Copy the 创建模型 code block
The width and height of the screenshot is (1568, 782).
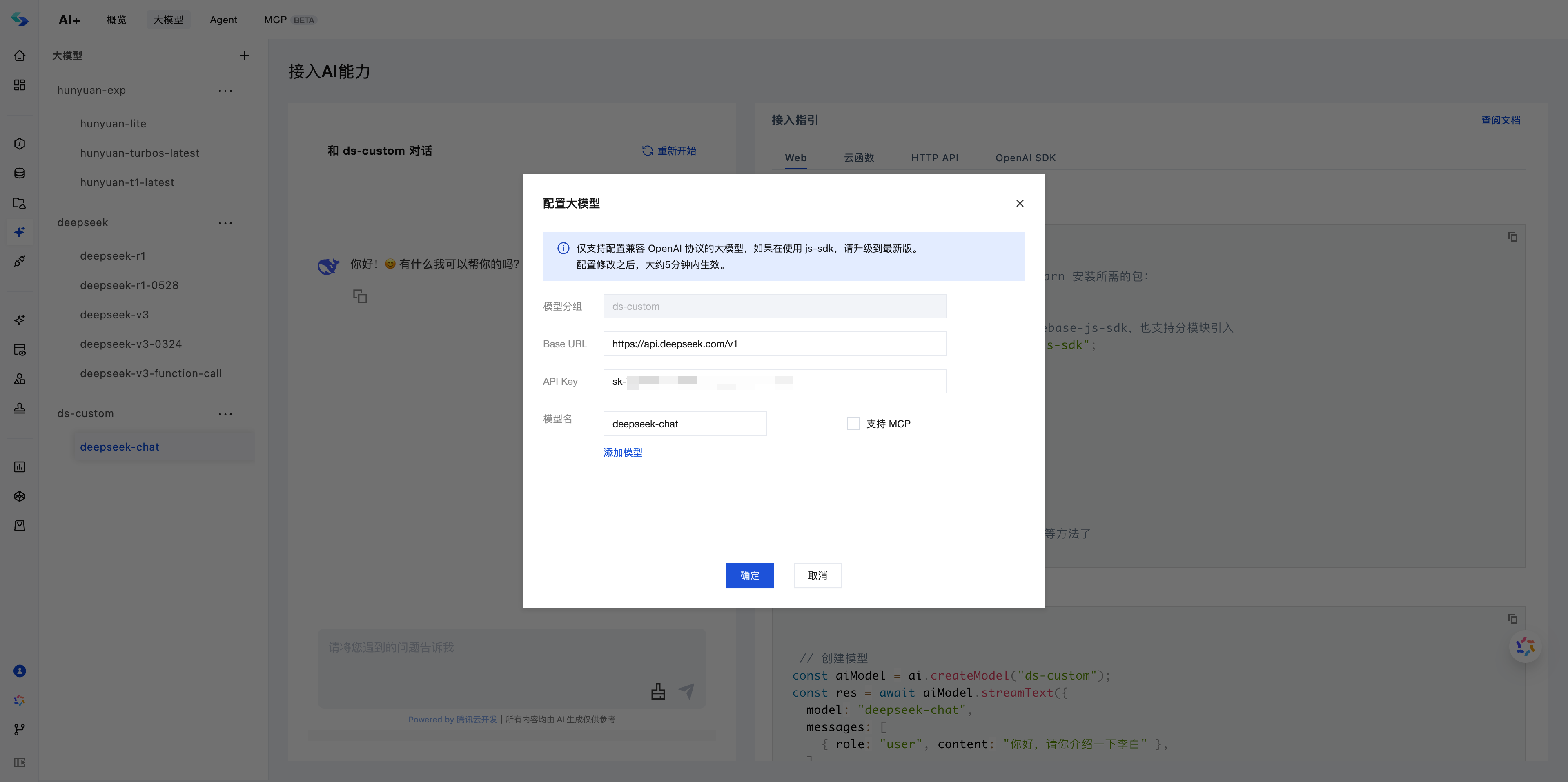pyautogui.click(x=1512, y=619)
